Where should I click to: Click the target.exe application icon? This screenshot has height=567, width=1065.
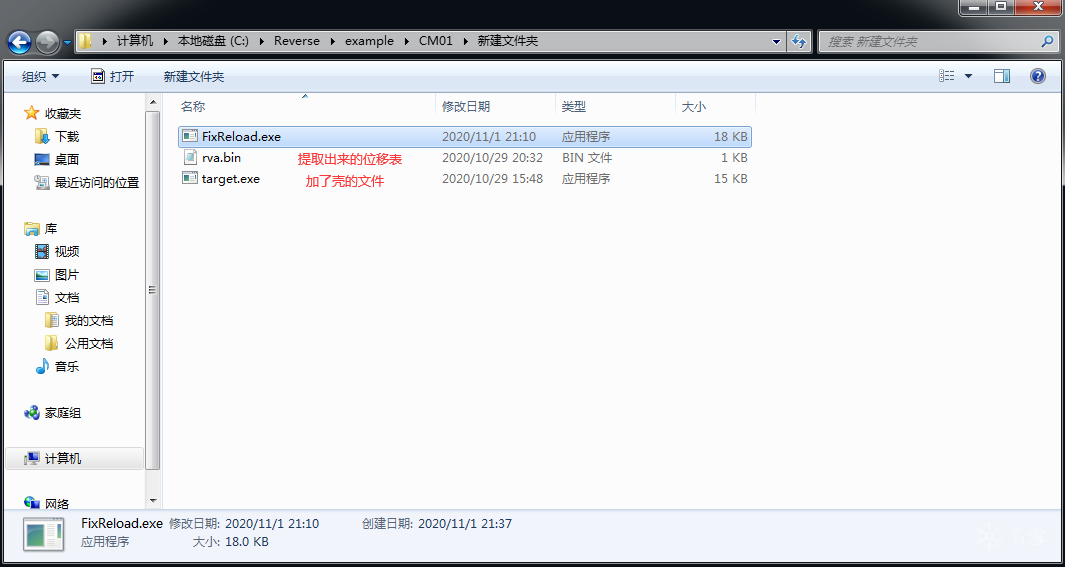pos(189,179)
